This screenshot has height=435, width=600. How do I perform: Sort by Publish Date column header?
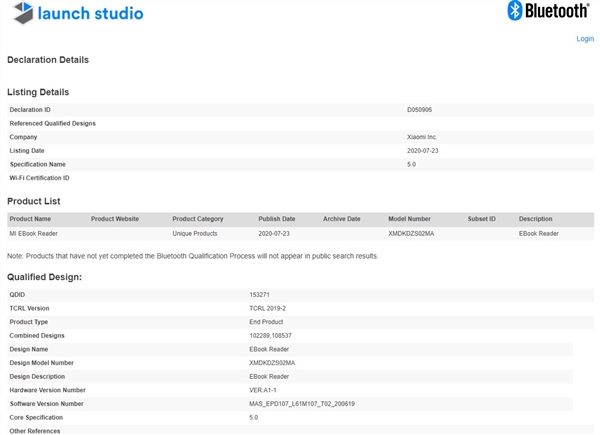[277, 219]
